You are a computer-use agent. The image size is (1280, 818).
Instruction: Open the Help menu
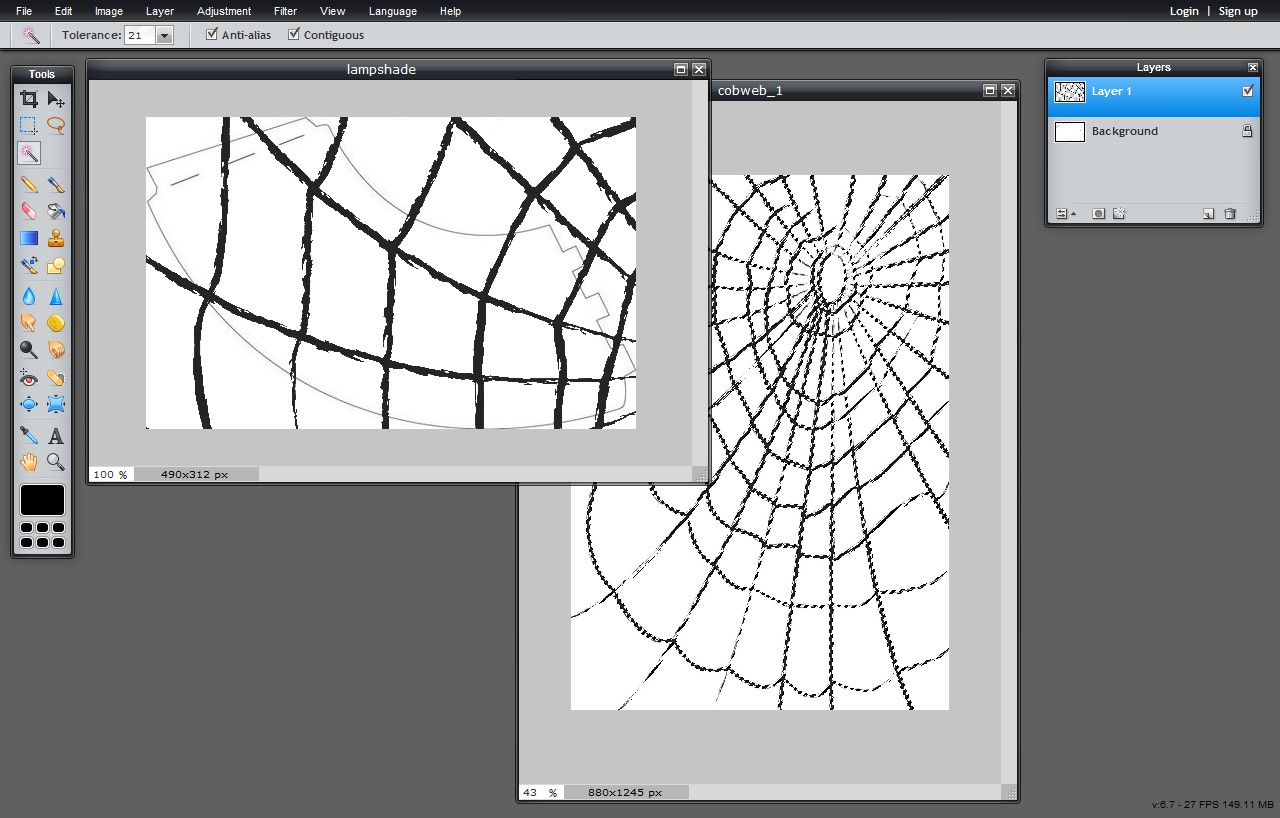coord(450,11)
